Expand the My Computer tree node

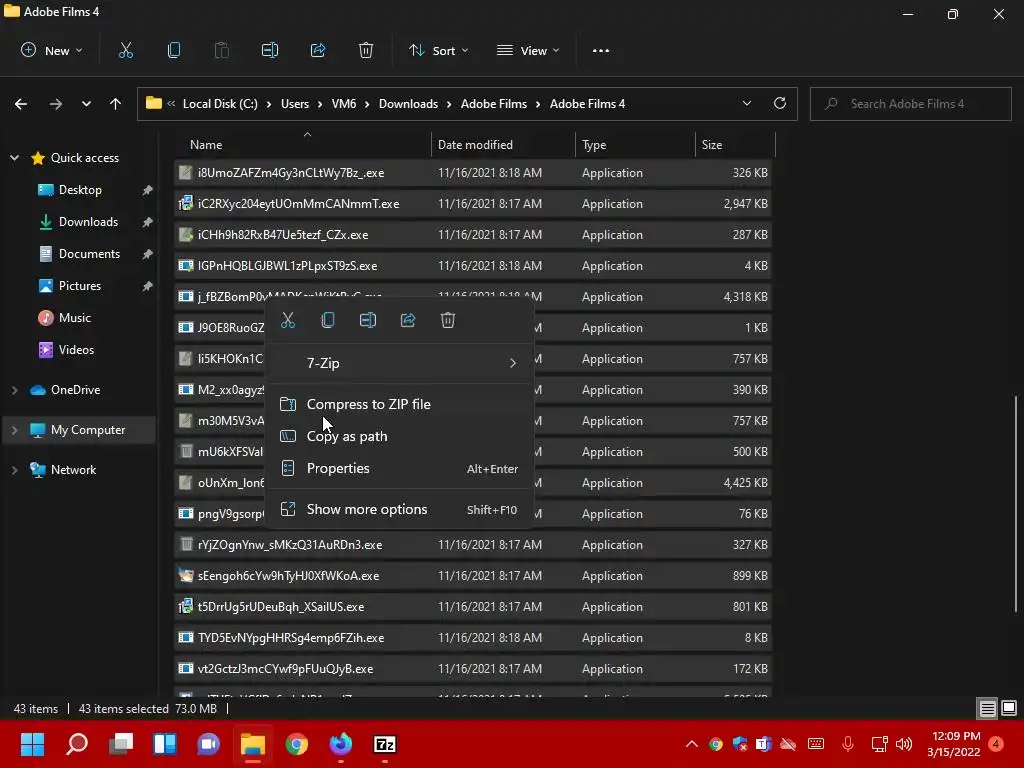tap(14, 430)
